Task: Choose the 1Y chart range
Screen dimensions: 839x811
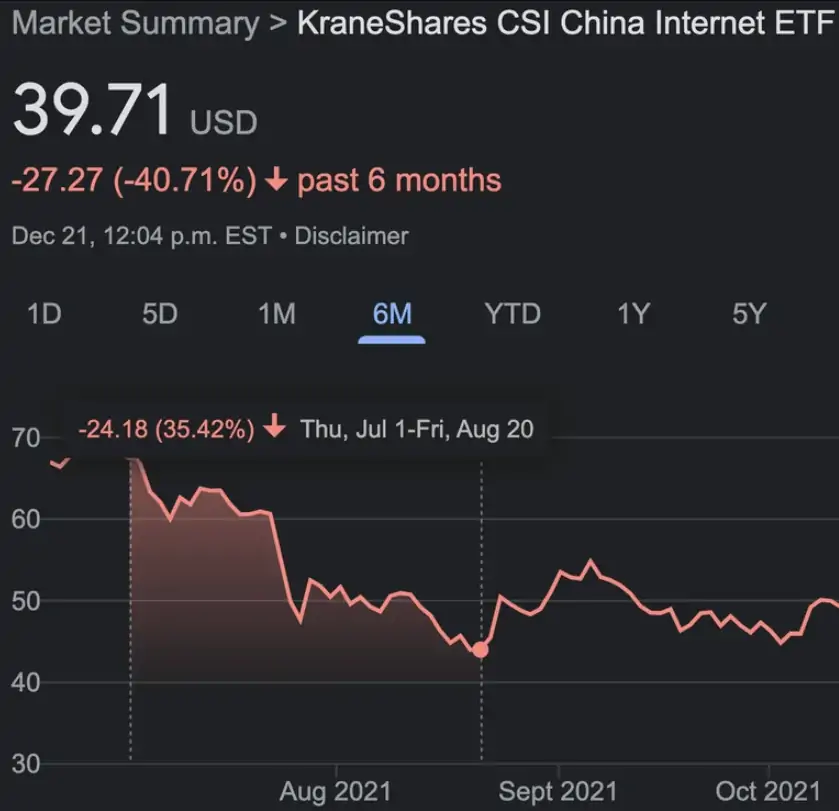Action: point(634,314)
